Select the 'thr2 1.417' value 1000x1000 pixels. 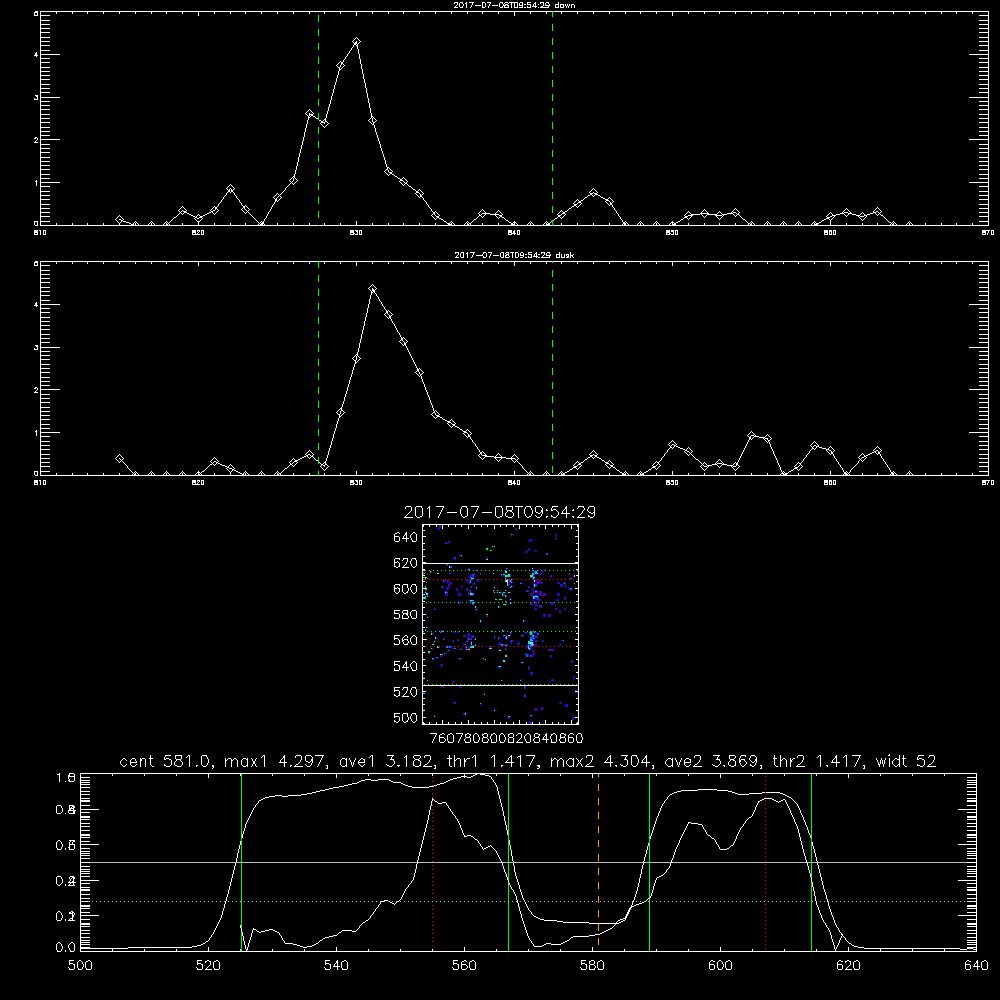[x=818, y=761]
